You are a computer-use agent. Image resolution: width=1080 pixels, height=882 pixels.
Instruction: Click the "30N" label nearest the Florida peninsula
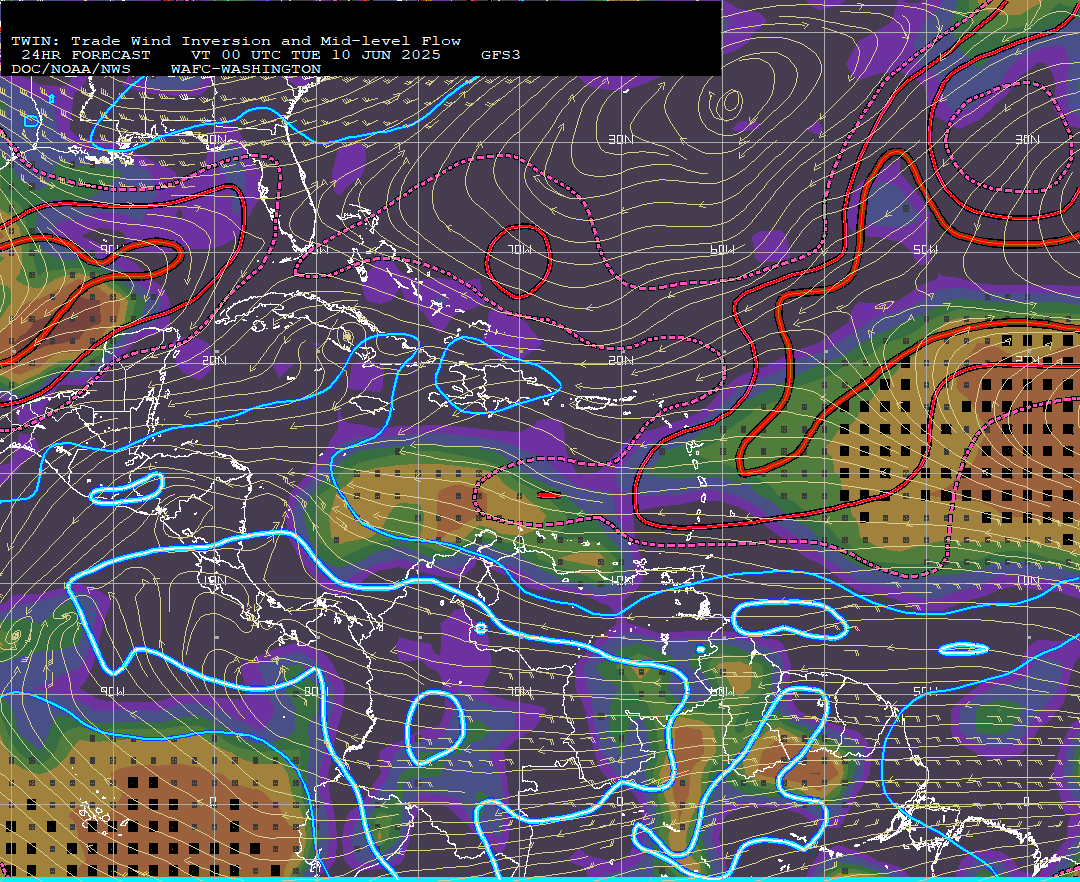(214, 139)
